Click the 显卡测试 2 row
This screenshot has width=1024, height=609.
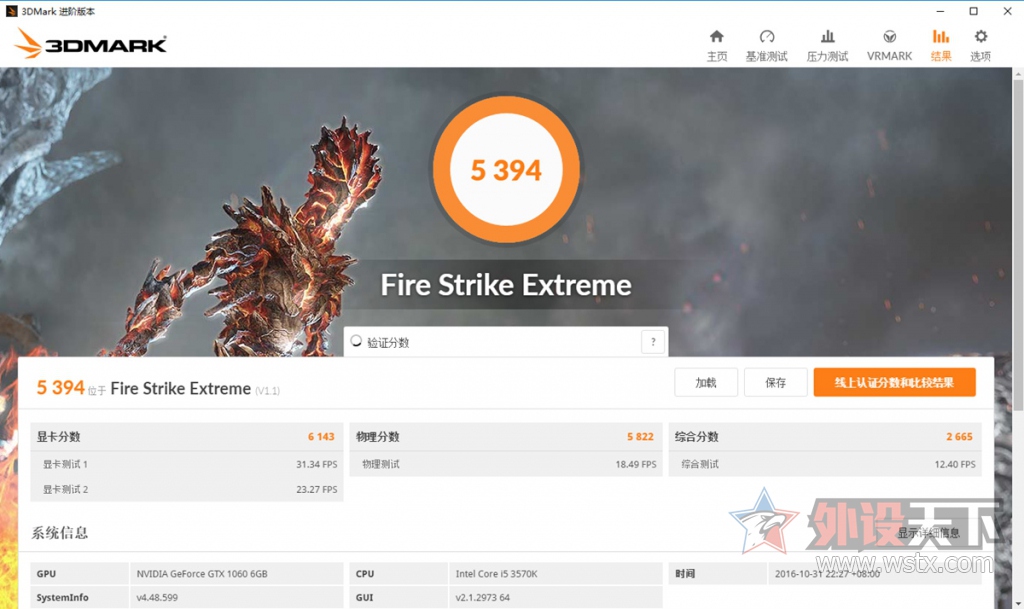coord(187,489)
